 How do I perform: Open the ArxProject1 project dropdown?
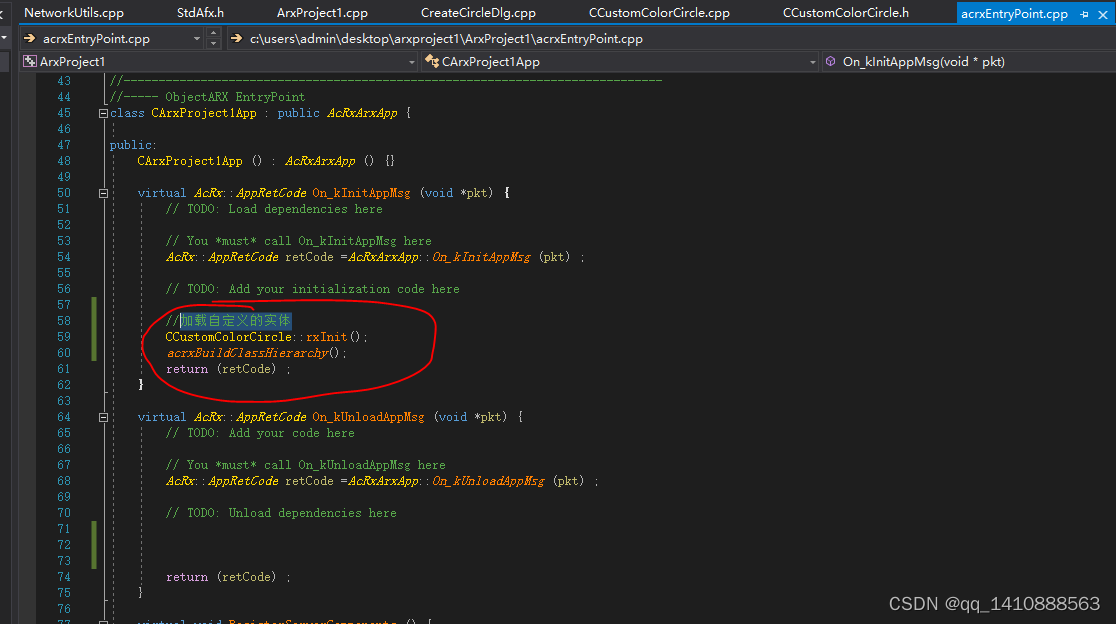pyautogui.click(x=411, y=61)
